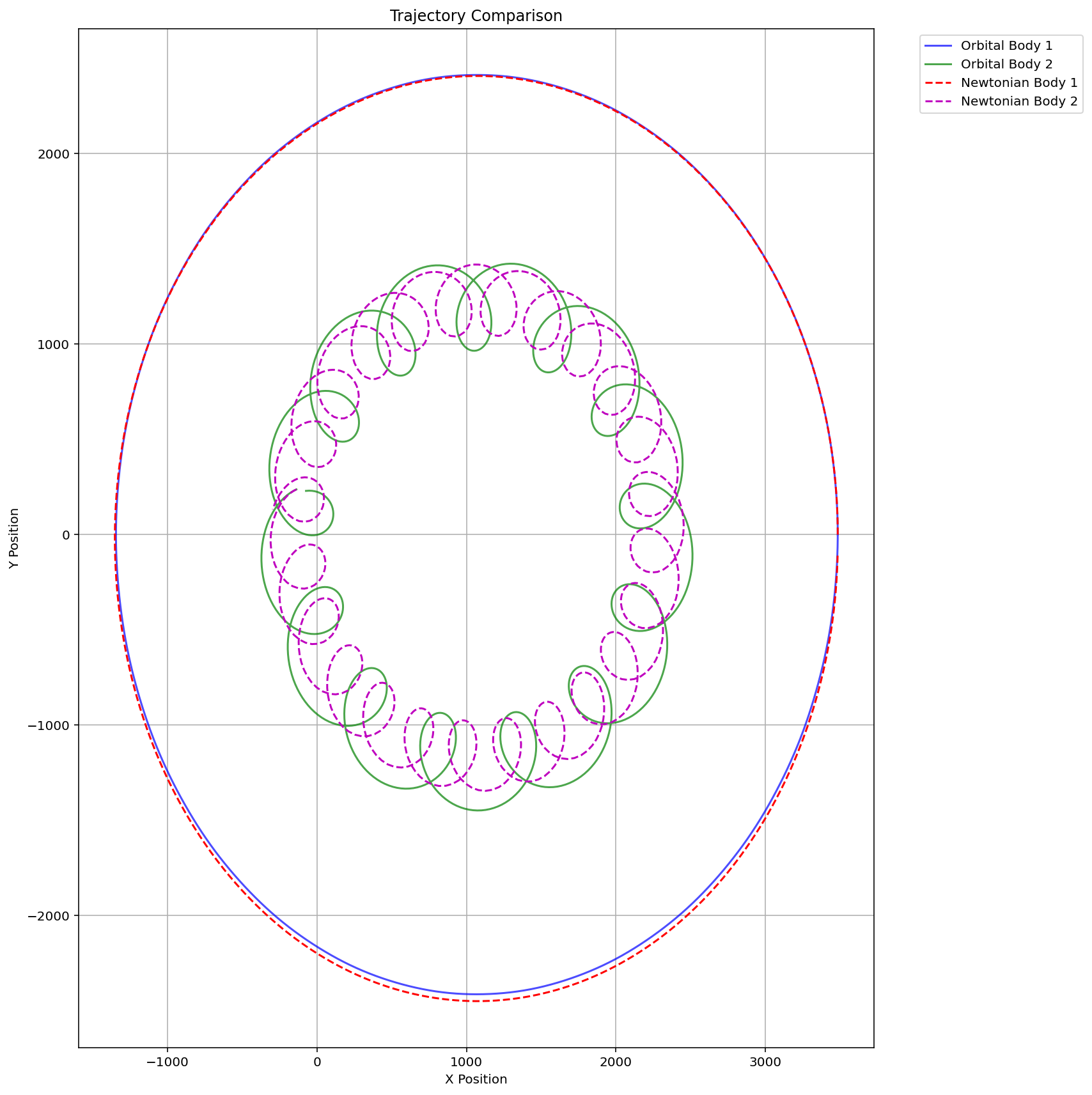The height and width of the screenshot is (1095, 1092).
Task: Click the −2000 tick label on y-axis
Action: pos(50,916)
